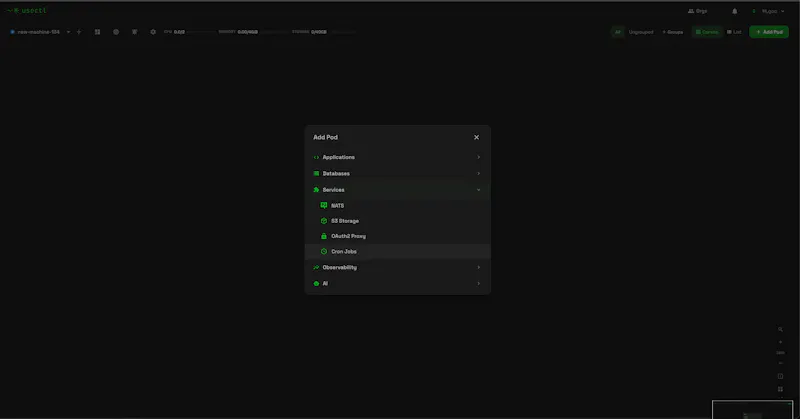Close the Add Pod dialog

(477, 137)
